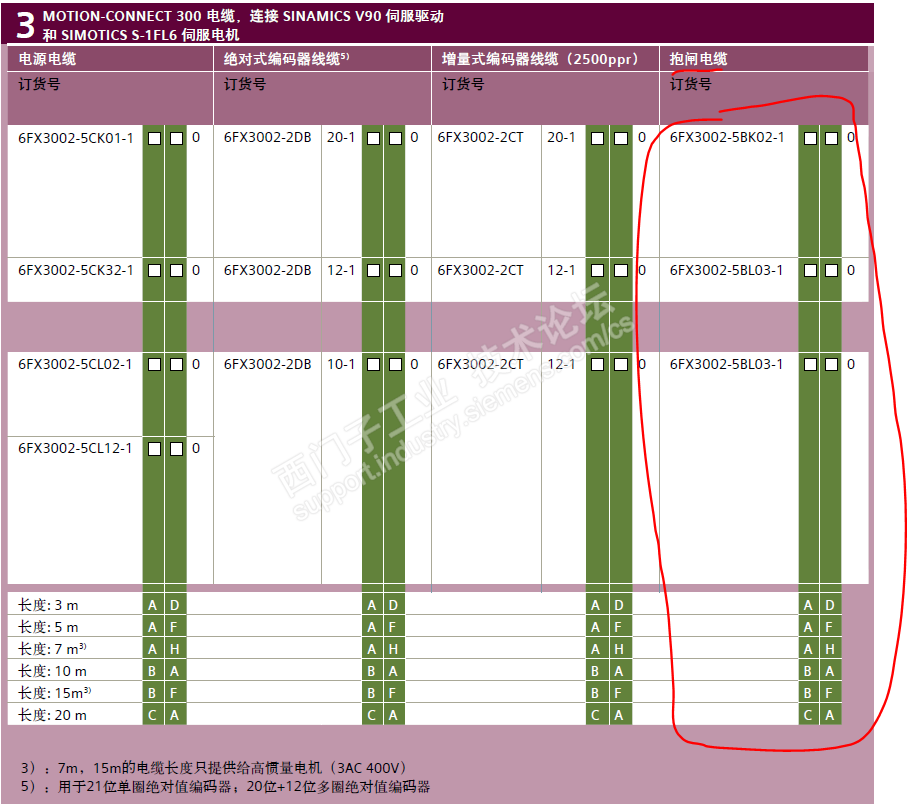Check the first empty box after 6FX3002-5CK01-1

click(154, 138)
